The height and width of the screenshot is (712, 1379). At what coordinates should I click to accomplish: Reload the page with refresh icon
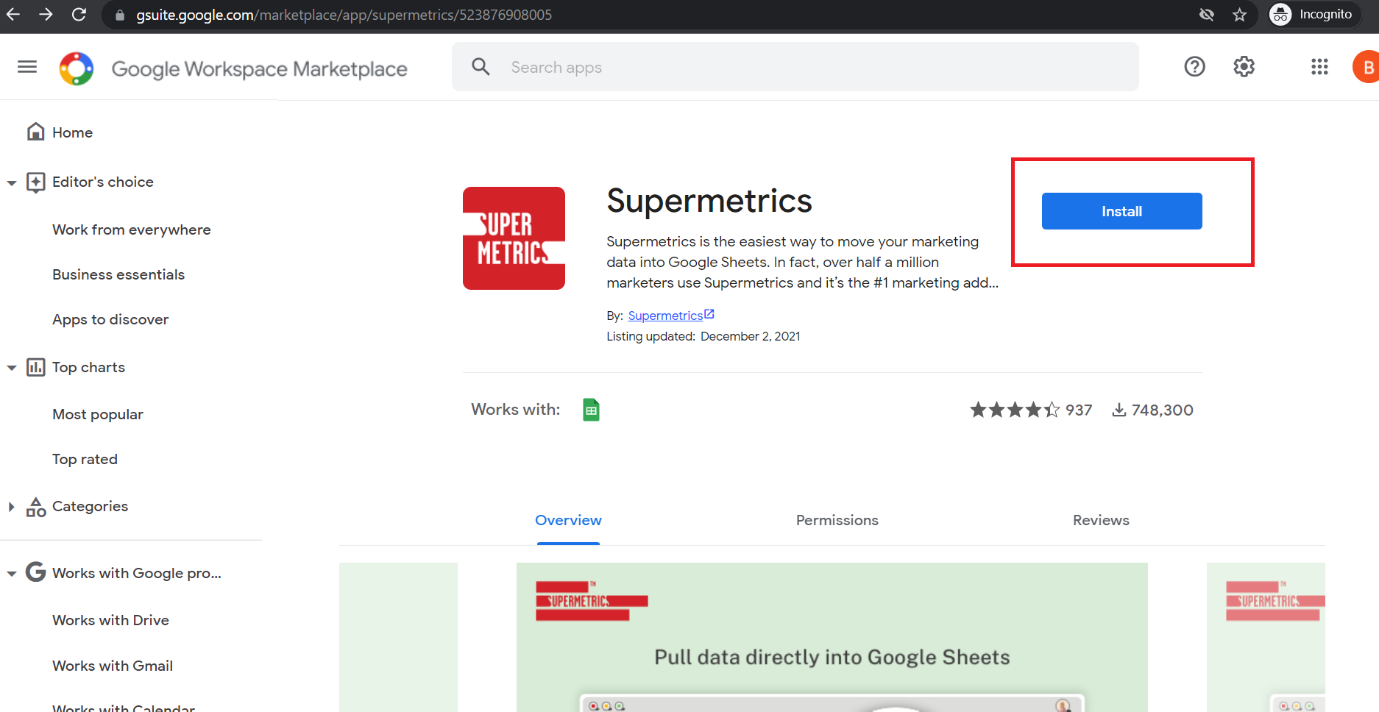[79, 15]
